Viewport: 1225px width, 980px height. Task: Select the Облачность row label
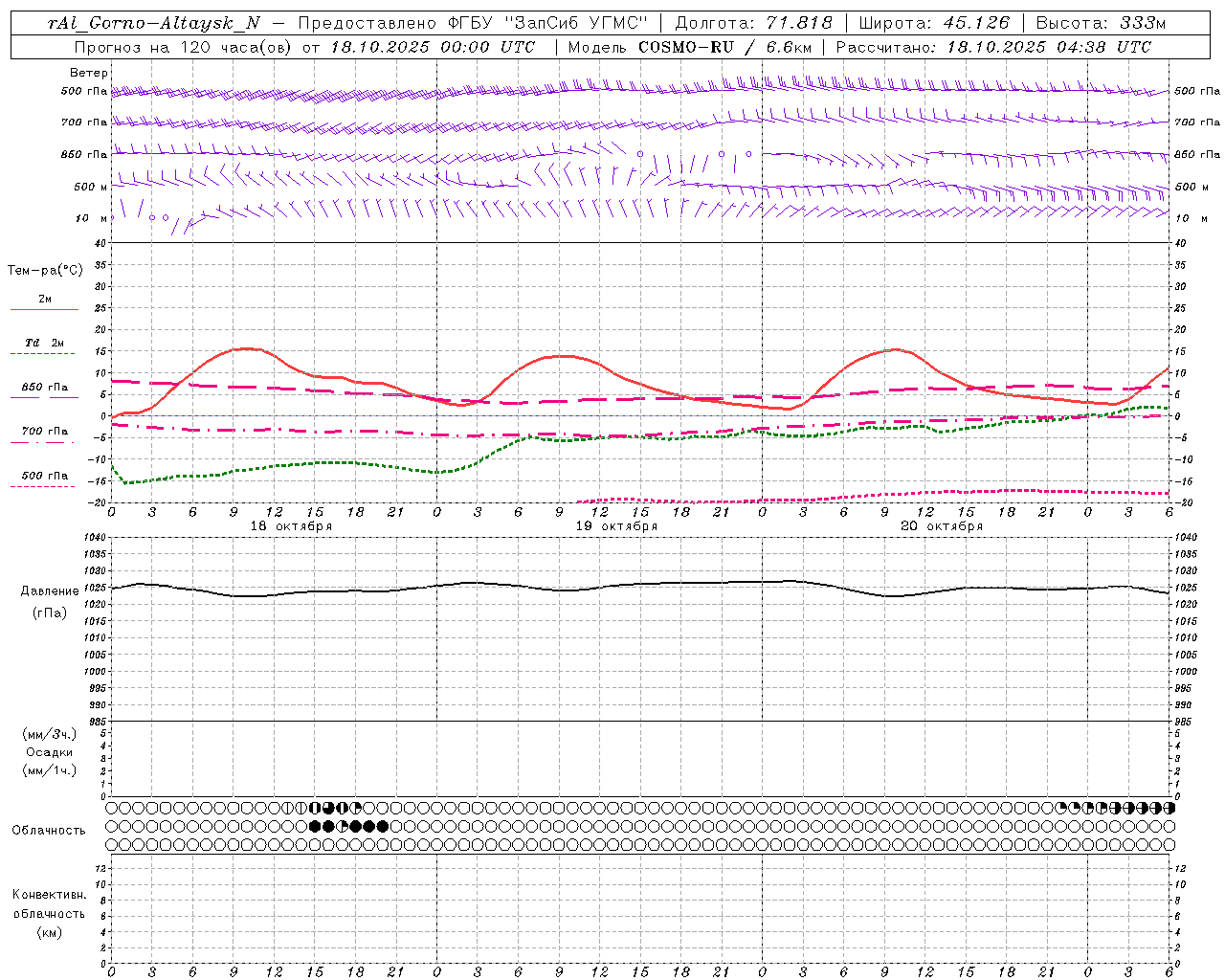pos(49,831)
